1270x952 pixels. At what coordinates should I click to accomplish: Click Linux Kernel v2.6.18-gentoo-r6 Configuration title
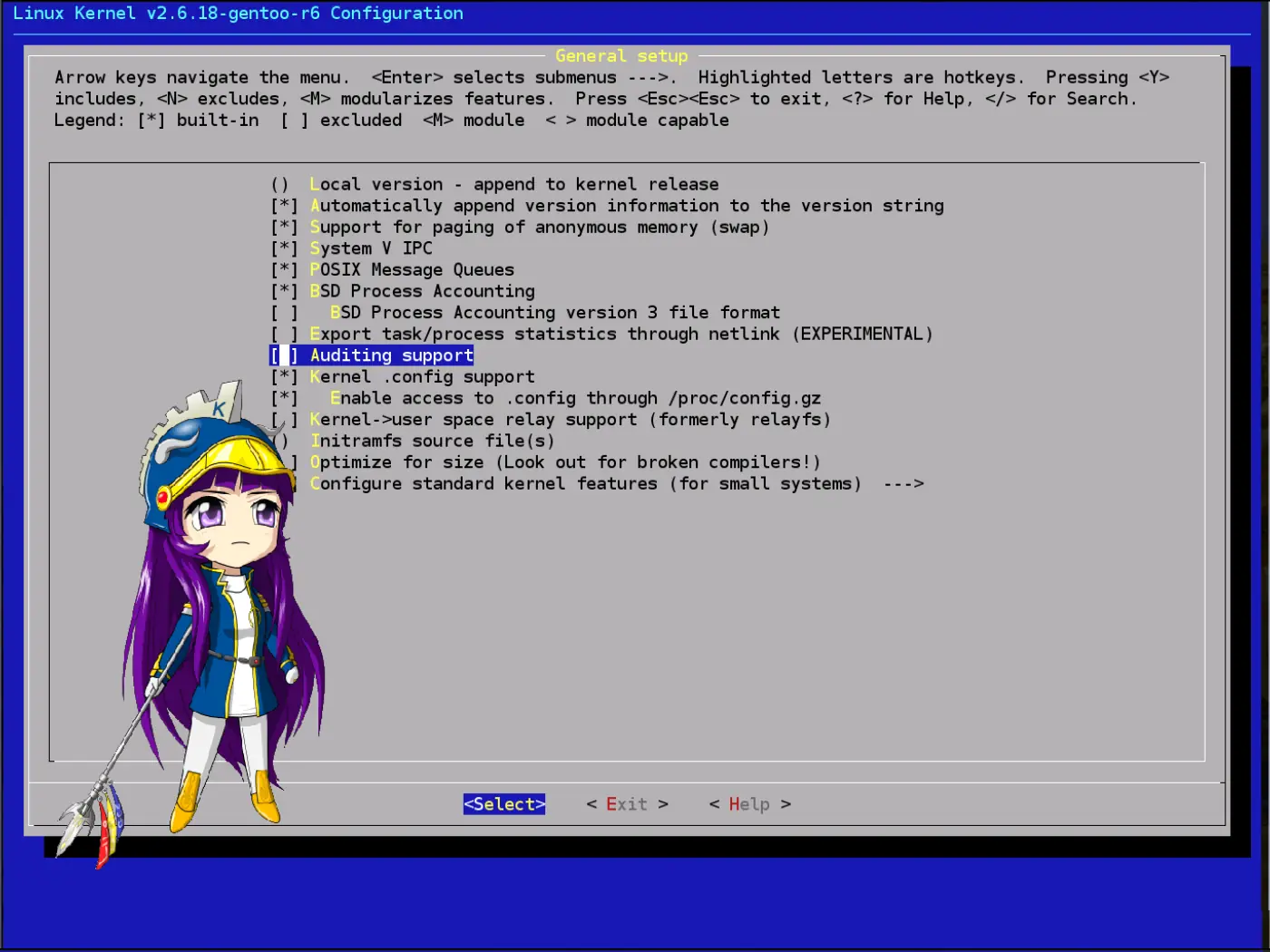pos(238,14)
